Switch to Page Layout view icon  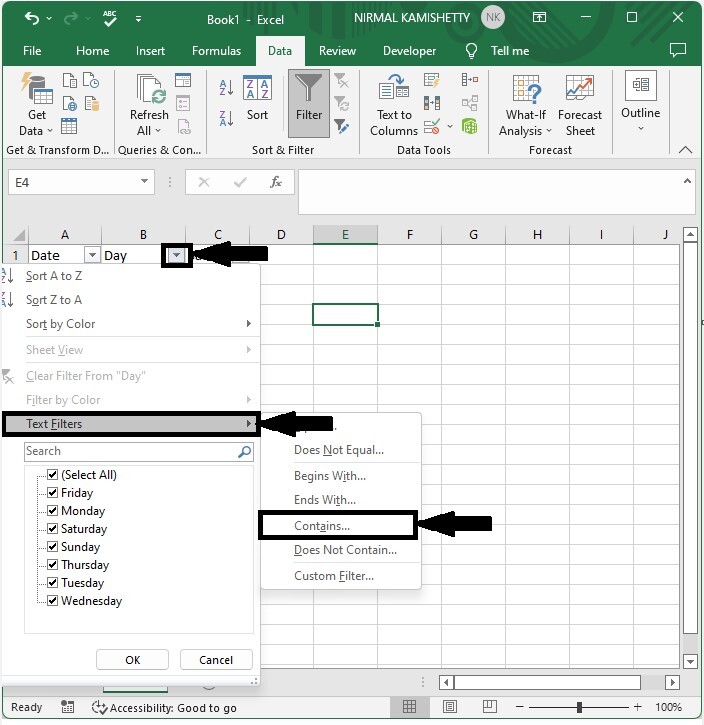(x=450, y=707)
